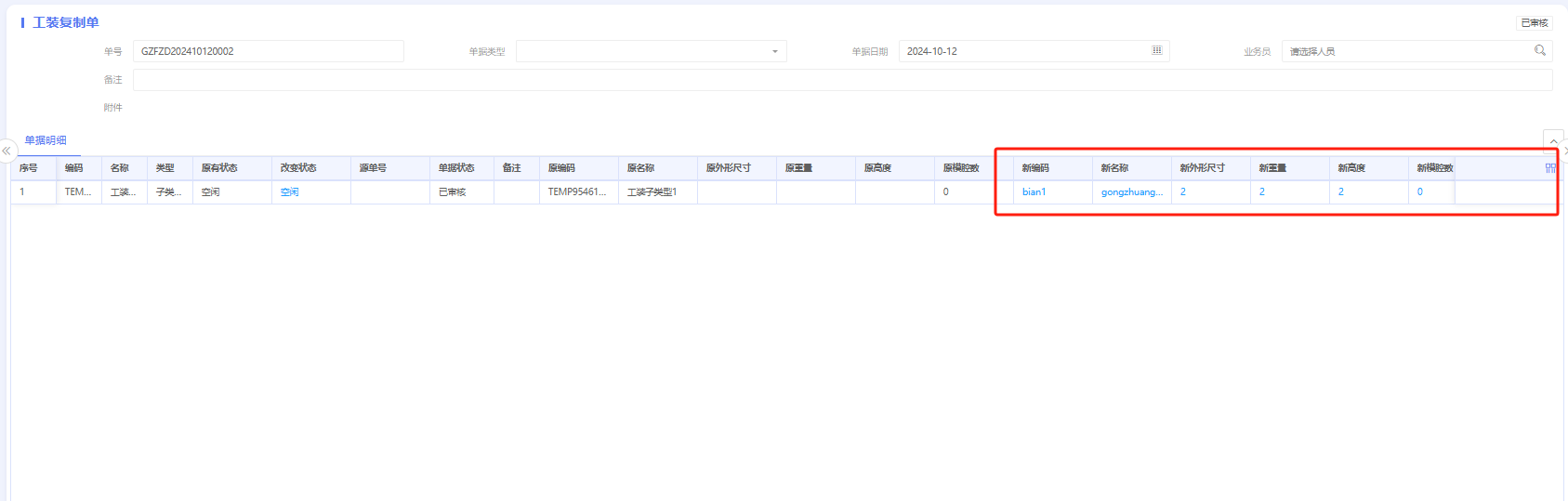1568x501 pixels.
Task: Click the 0 cell under 原模腔数
Action: pyautogui.click(x=946, y=192)
